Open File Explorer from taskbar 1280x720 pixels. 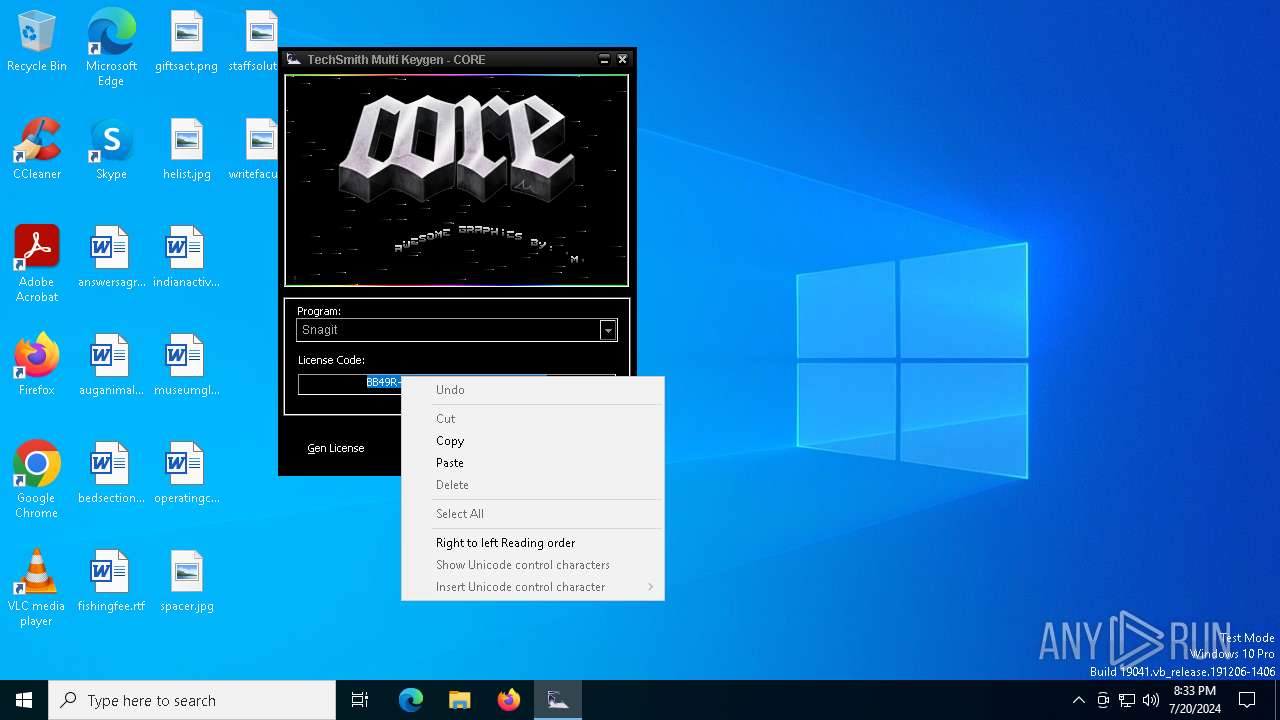(x=459, y=700)
